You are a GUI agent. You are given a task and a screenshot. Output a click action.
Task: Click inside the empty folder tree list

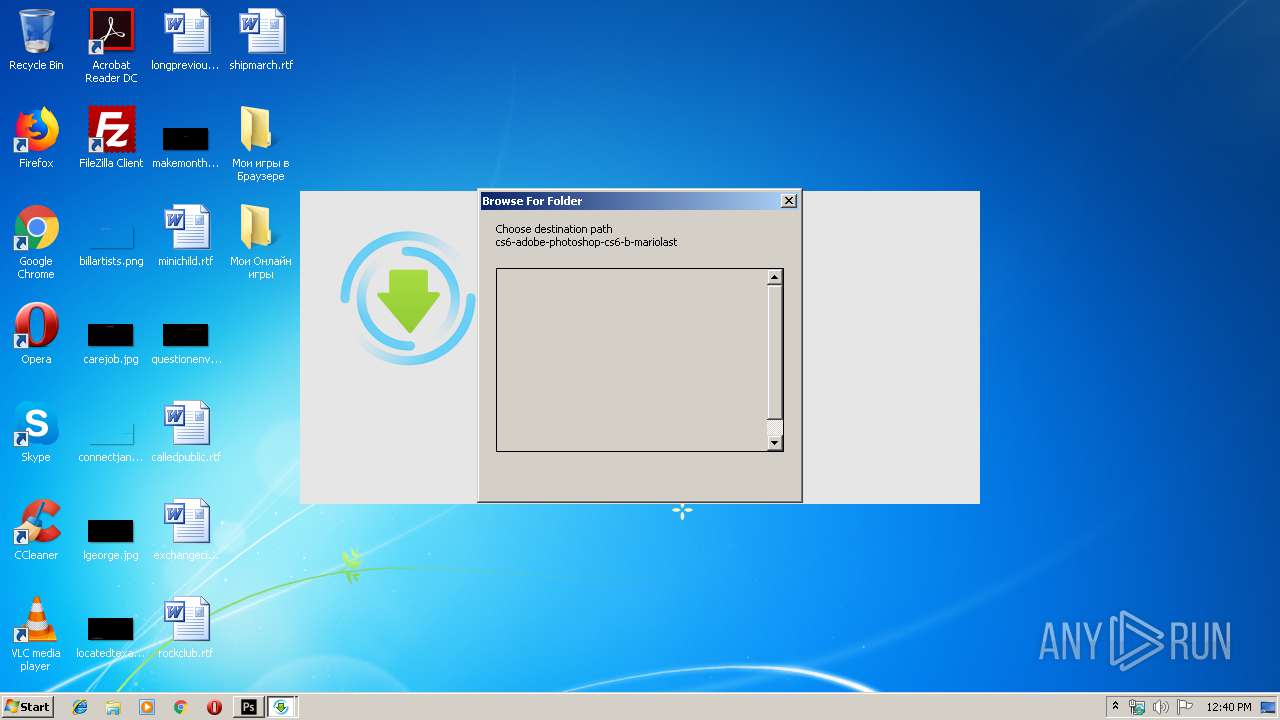point(631,360)
